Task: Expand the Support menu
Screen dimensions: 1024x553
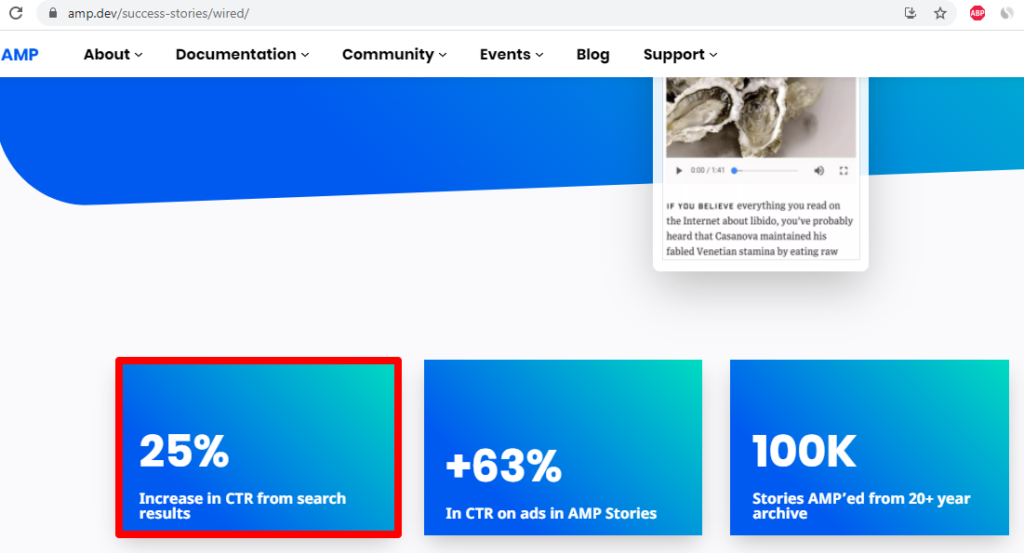Action: coord(680,54)
